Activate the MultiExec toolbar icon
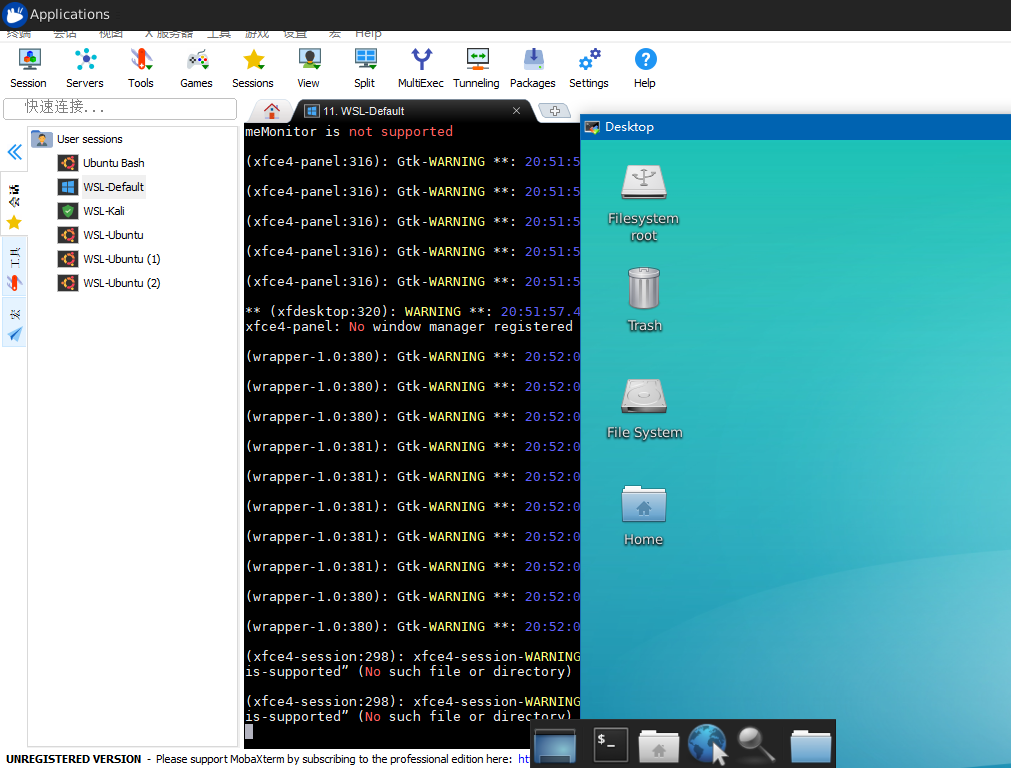1011x768 pixels. tap(421, 68)
